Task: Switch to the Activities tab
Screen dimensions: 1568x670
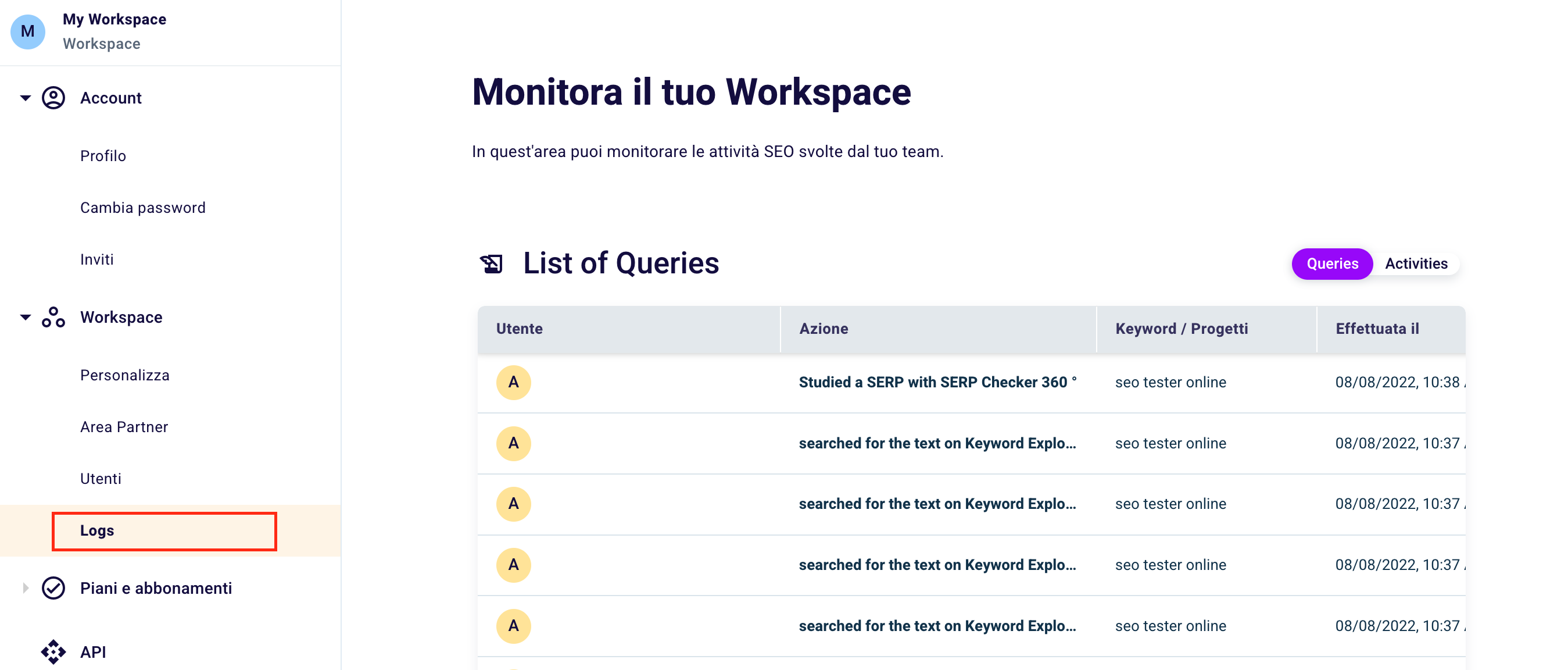Action: point(1416,263)
